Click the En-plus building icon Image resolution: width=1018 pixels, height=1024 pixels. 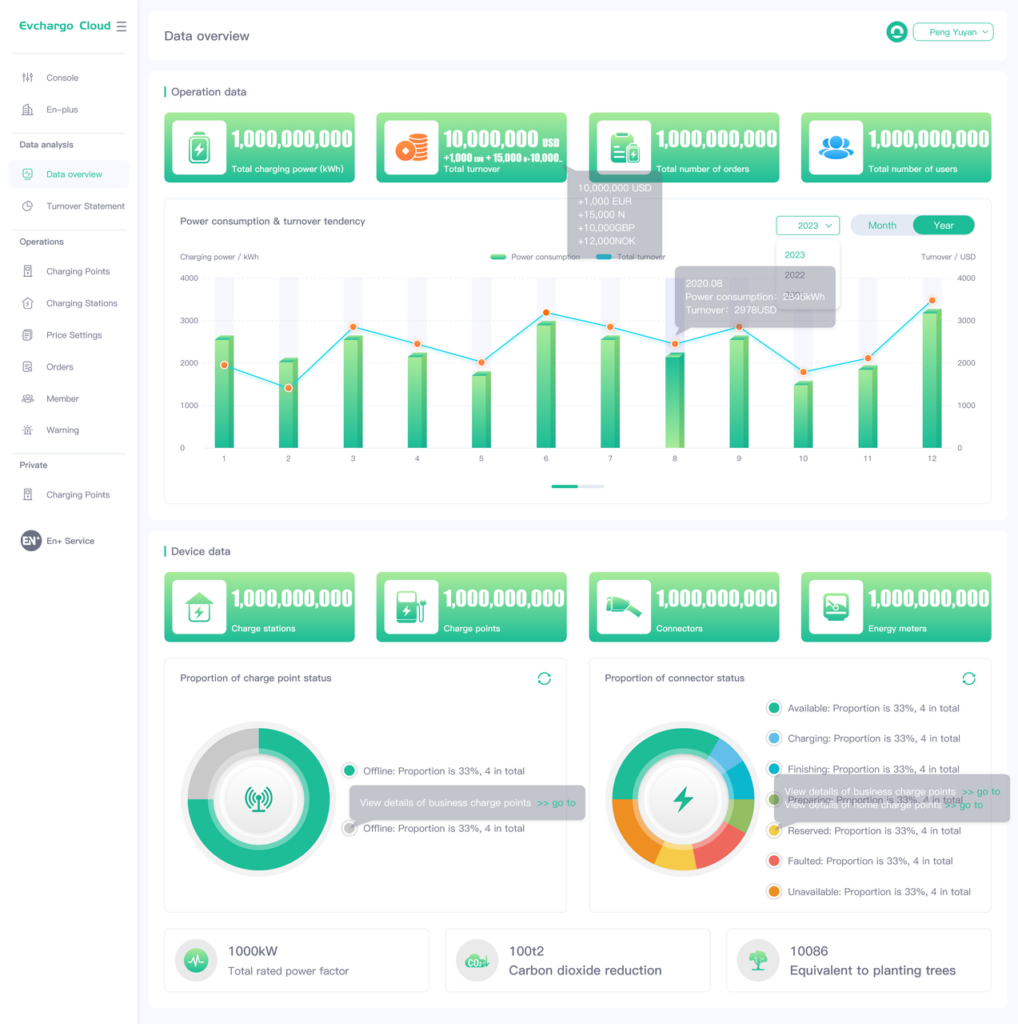click(x=27, y=110)
